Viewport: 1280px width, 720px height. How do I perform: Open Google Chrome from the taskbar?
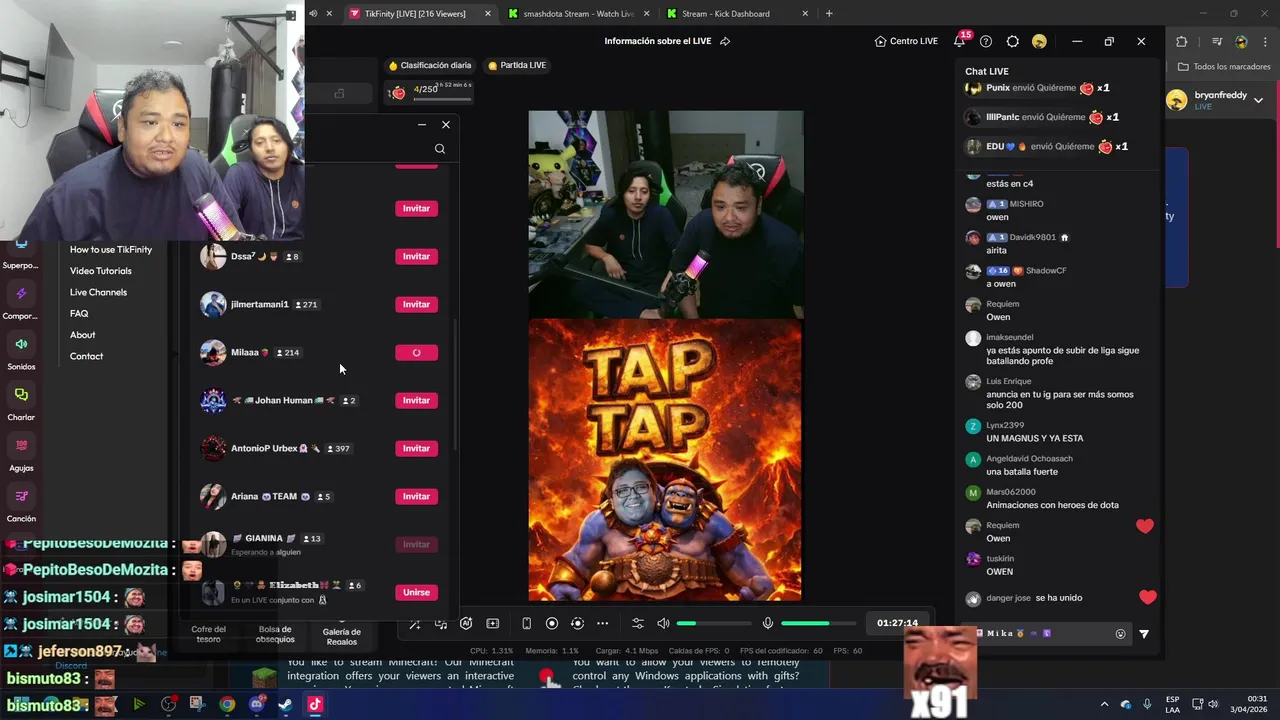(x=227, y=704)
